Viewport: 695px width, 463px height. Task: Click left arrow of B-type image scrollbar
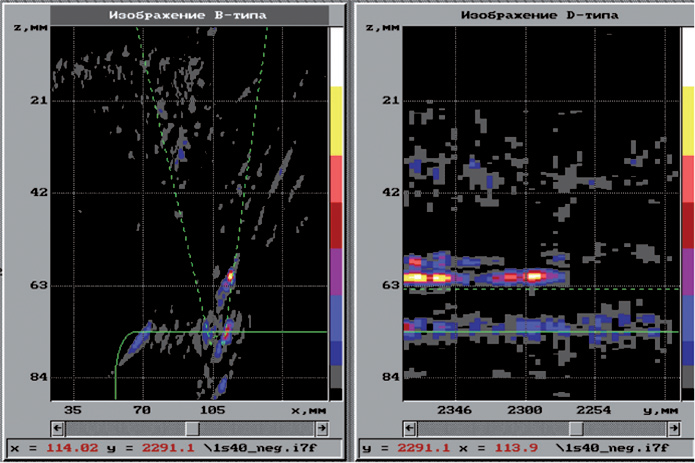click(54, 426)
